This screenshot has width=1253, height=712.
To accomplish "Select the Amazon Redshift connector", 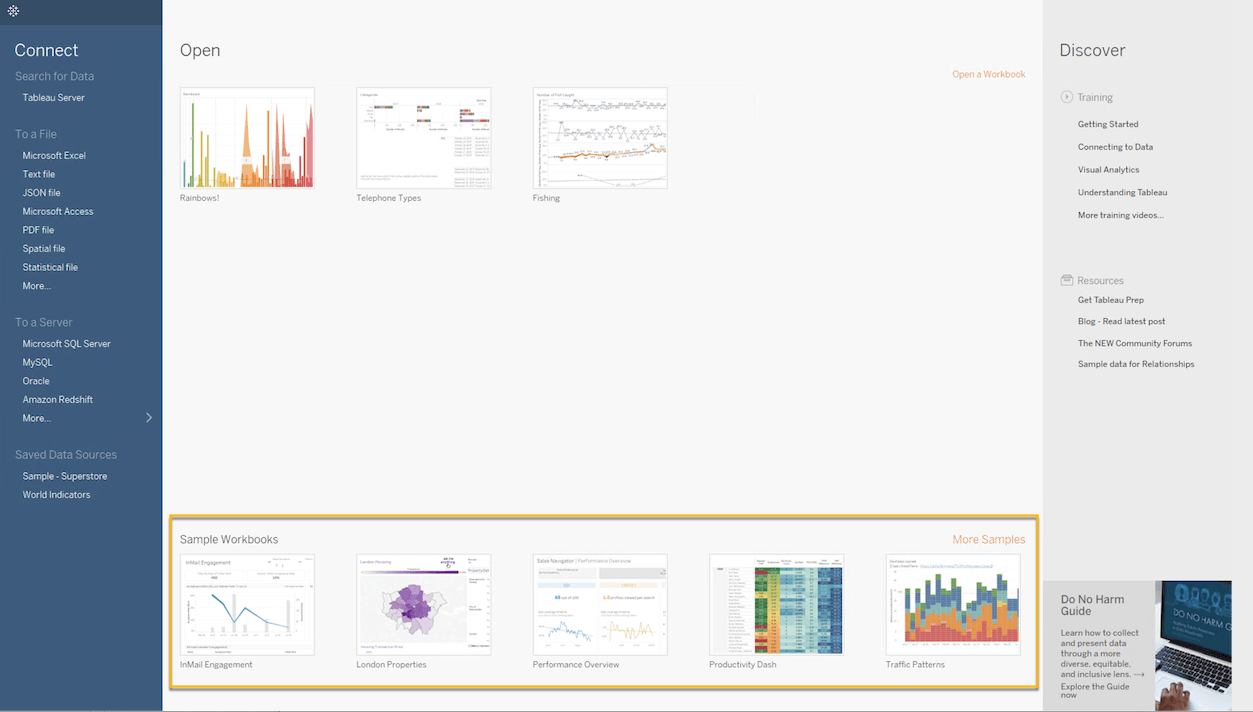I will tap(58, 400).
